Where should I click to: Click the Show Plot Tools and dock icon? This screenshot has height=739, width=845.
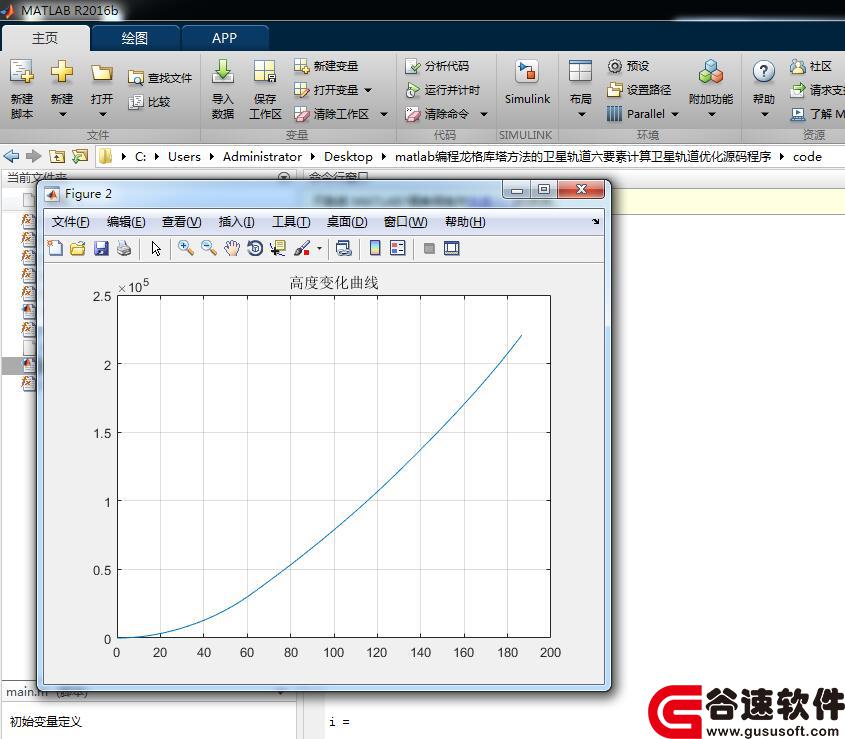[452, 248]
